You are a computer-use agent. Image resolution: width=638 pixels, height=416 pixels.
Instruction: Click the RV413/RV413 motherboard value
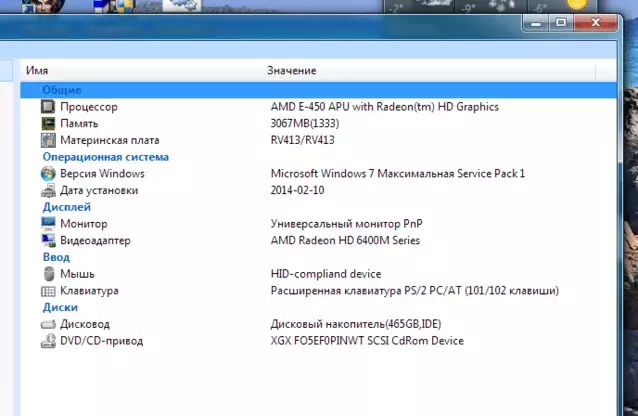pos(302,140)
